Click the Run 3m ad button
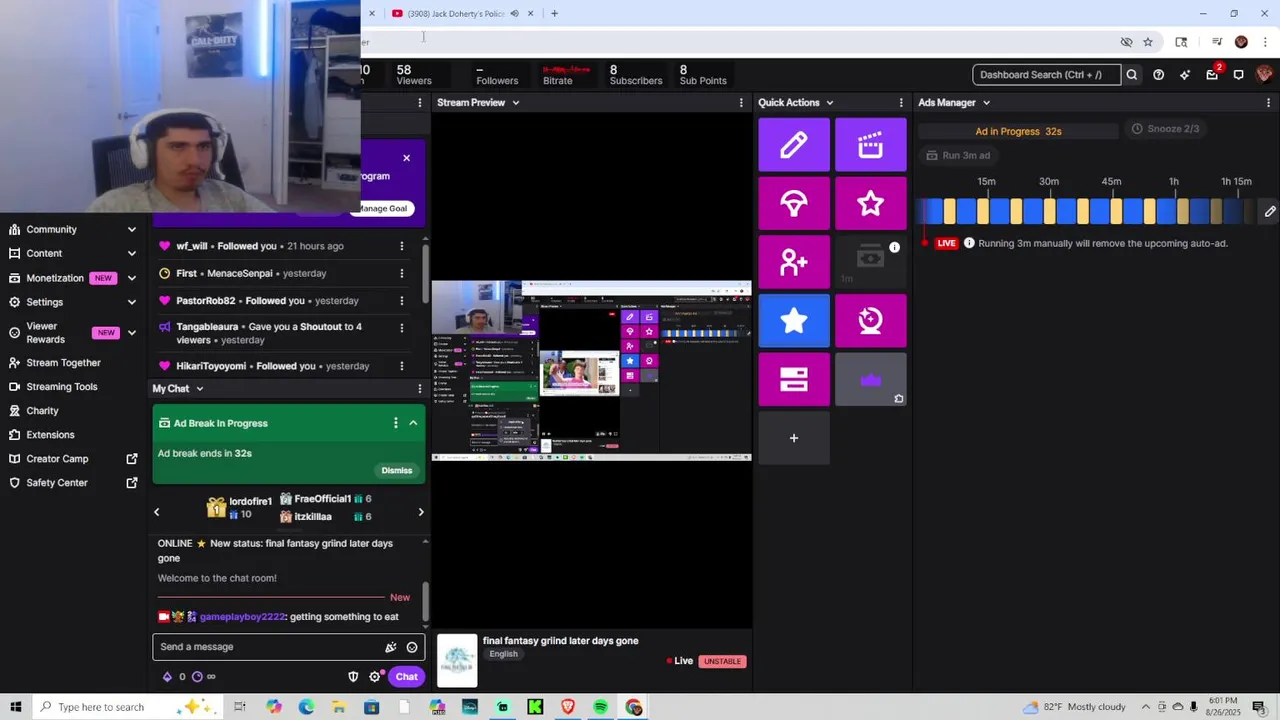Viewport: 1280px width, 720px height. click(958, 155)
